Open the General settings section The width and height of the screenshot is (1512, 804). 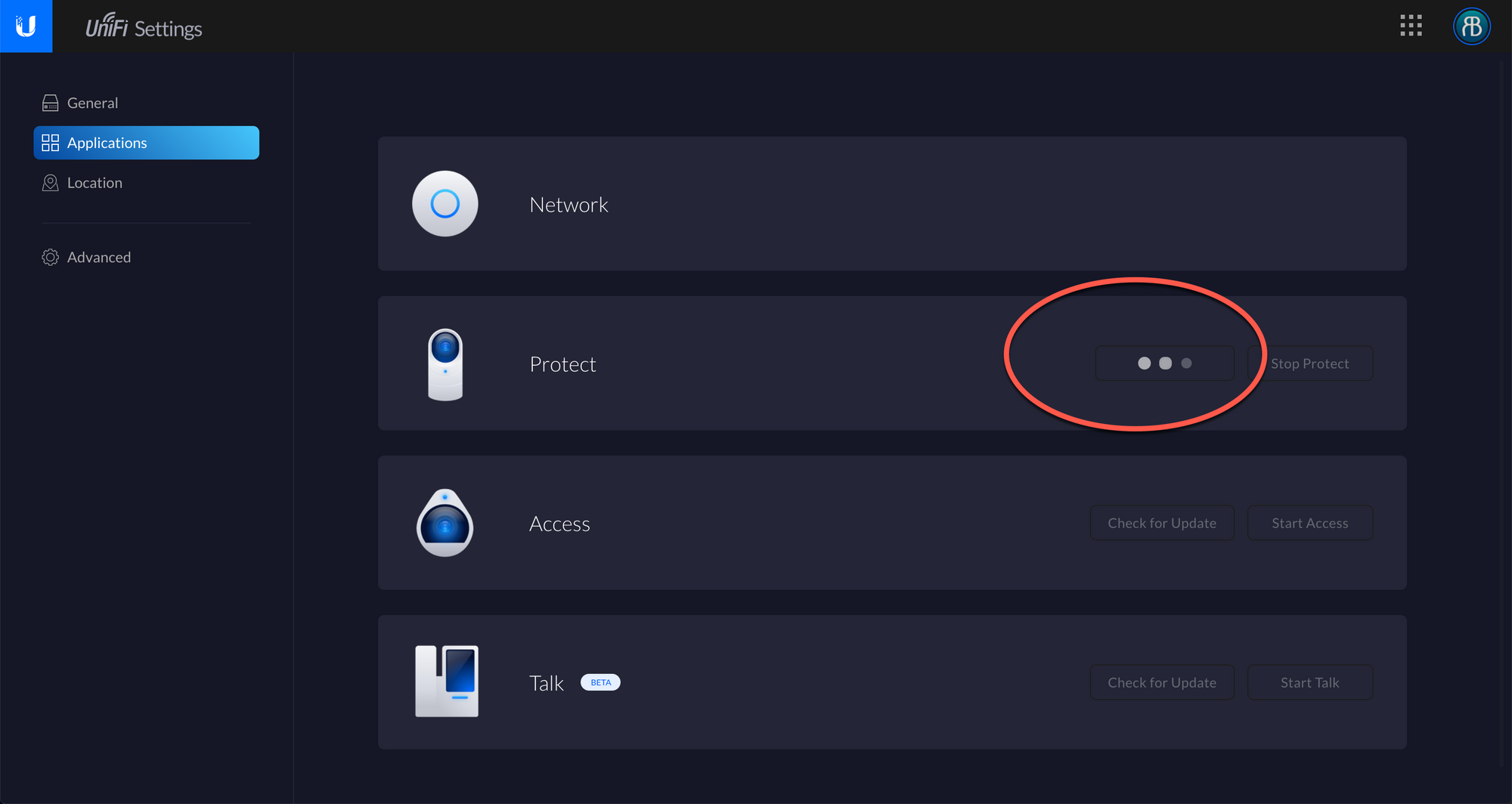92,103
